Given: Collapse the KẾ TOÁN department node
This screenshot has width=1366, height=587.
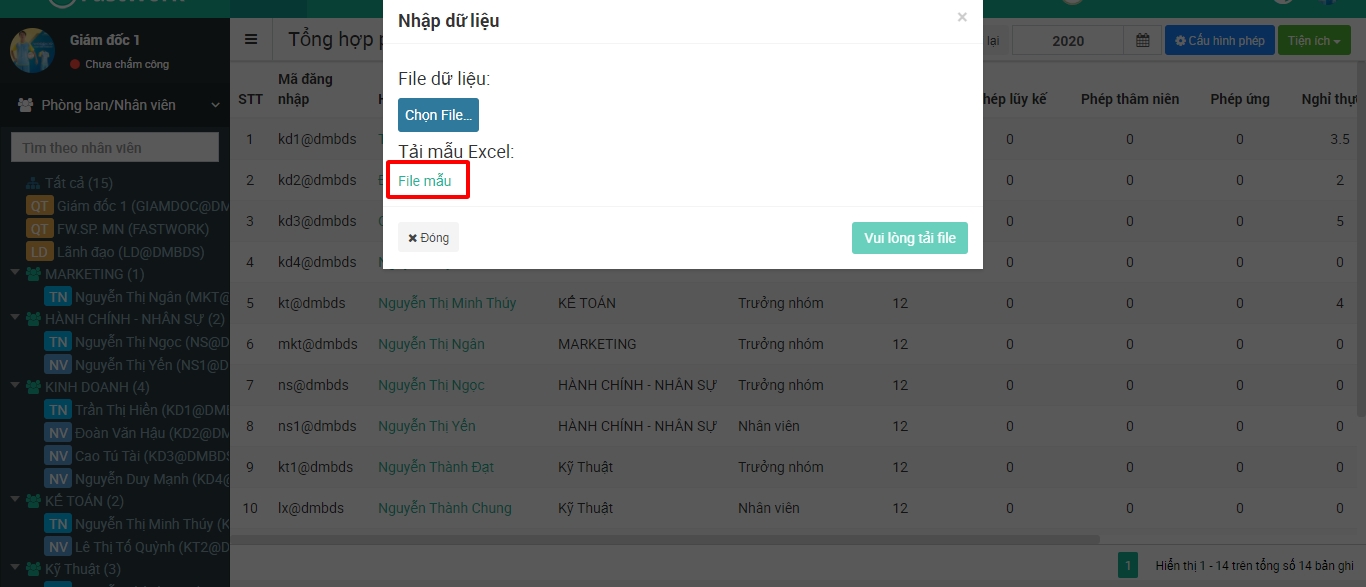Looking at the screenshot, I should coord(16,500).
